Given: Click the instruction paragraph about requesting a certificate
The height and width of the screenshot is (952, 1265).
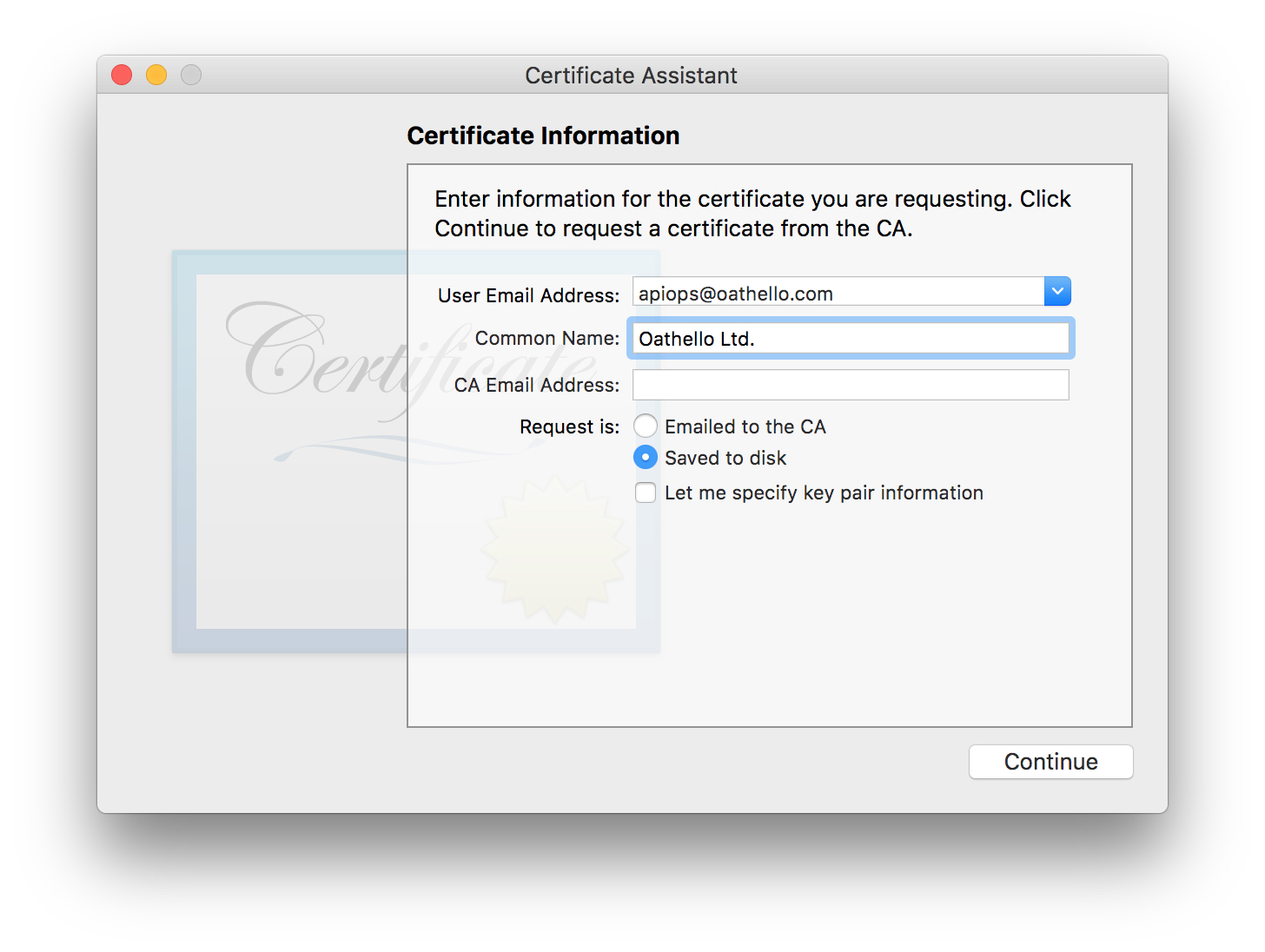Looking at the screenshot, I should pyautogui.click(x=752, y=214).
